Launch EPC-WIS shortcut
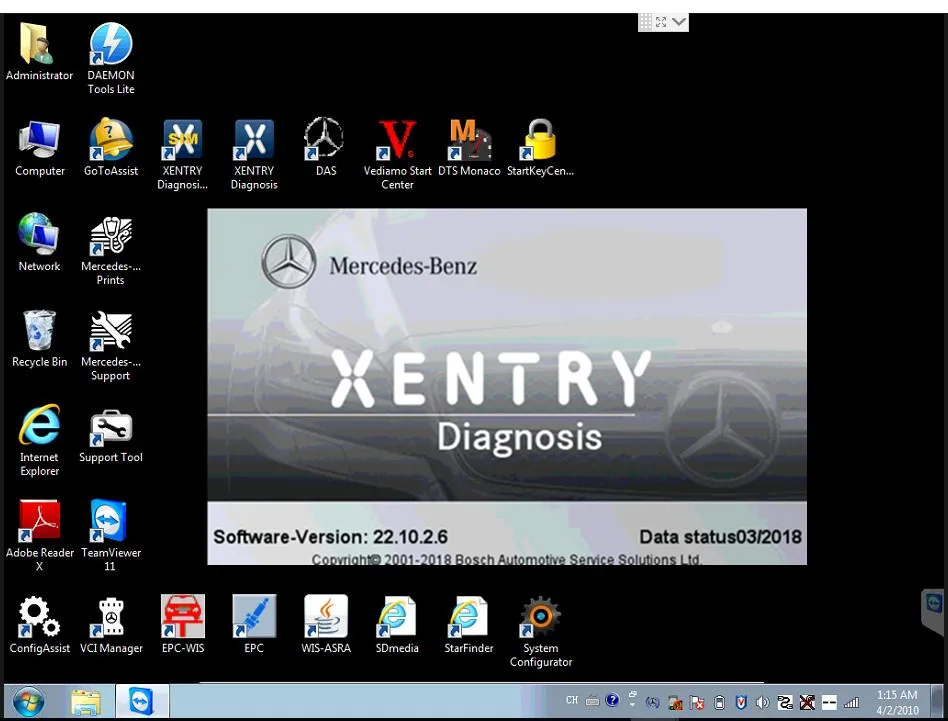Screen dimensions: 948x721 click(183, 625)
